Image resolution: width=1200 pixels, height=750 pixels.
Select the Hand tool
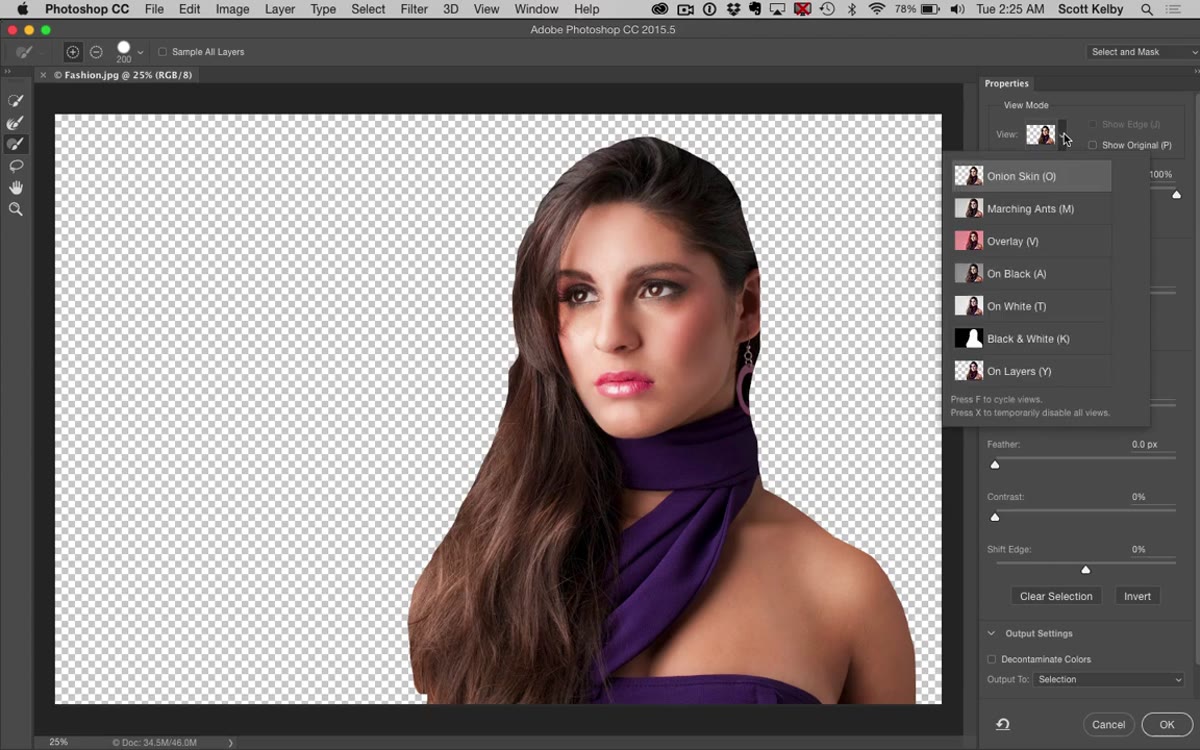[x=16, y=188]
